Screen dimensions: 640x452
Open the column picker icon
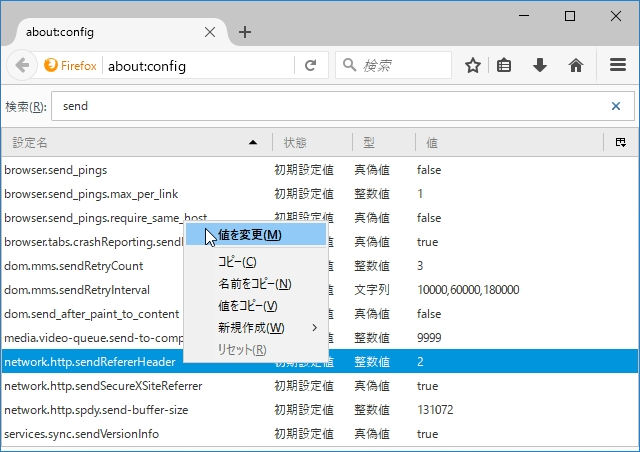pyautogui.click(x=621, y=143)
